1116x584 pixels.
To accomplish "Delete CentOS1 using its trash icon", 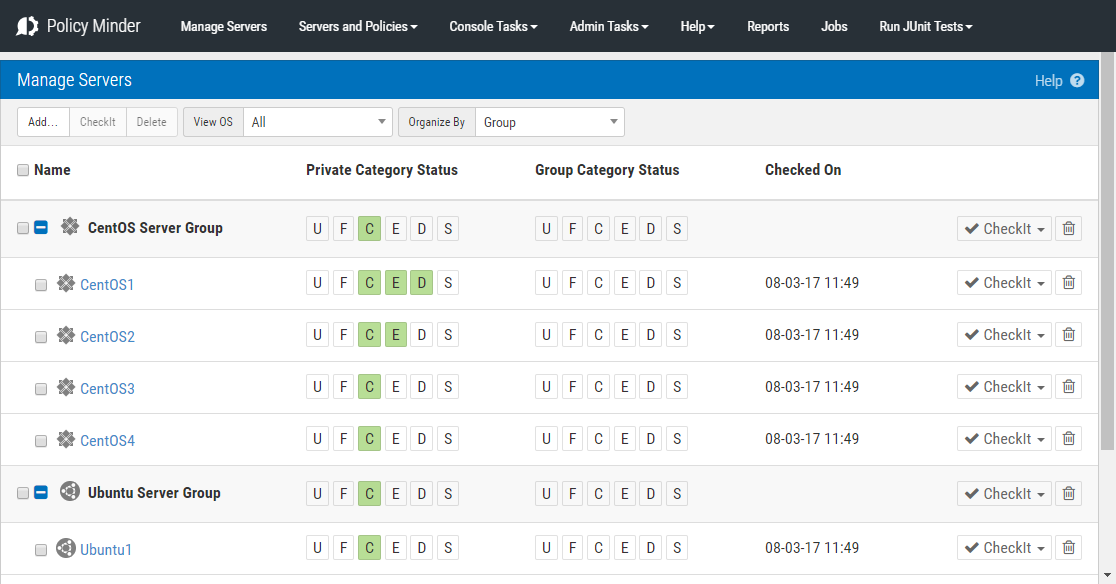I will 1068,283.
